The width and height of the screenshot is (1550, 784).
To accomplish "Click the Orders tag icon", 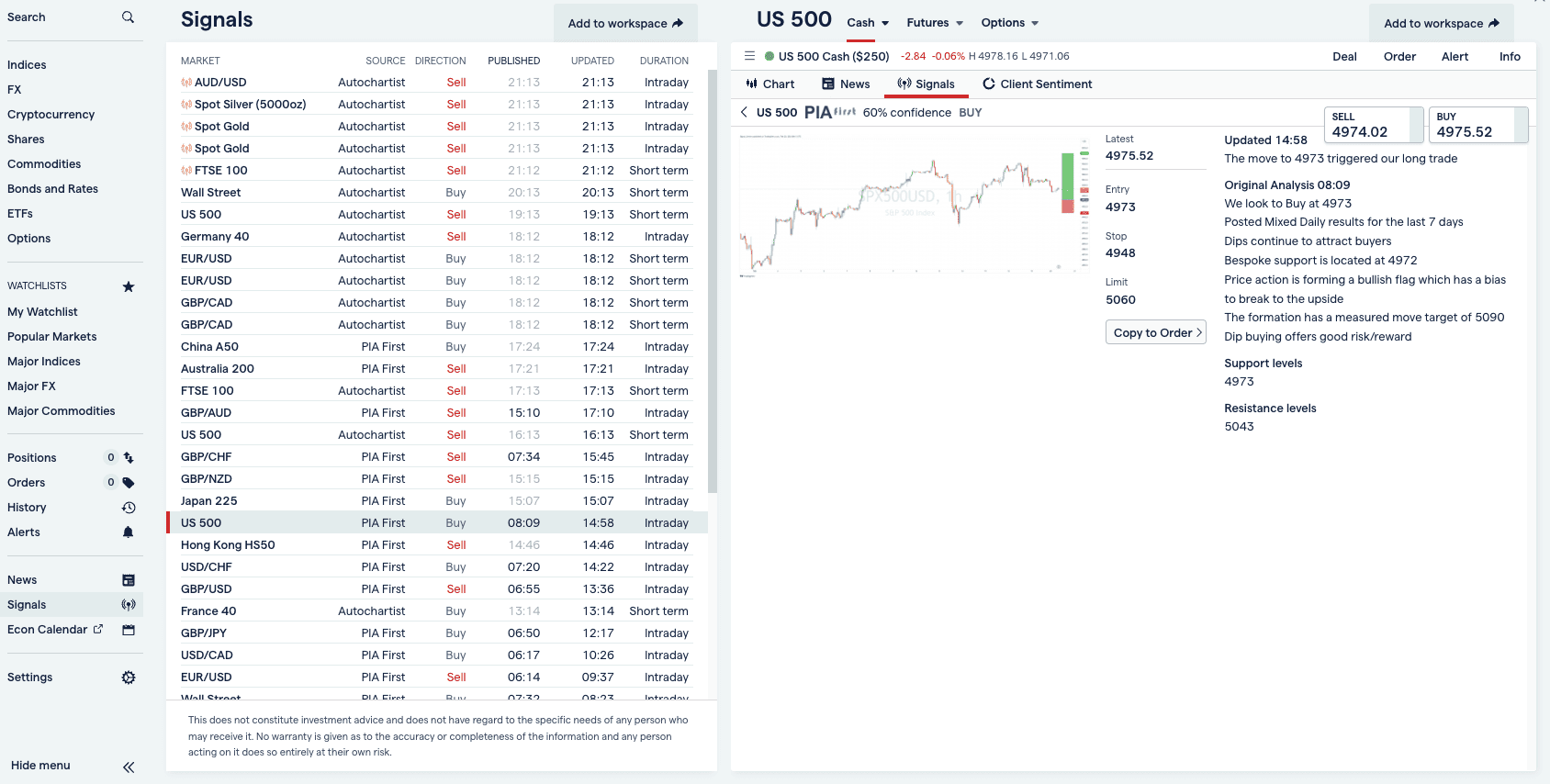I will pyautogui.click(x=129, y=482).
